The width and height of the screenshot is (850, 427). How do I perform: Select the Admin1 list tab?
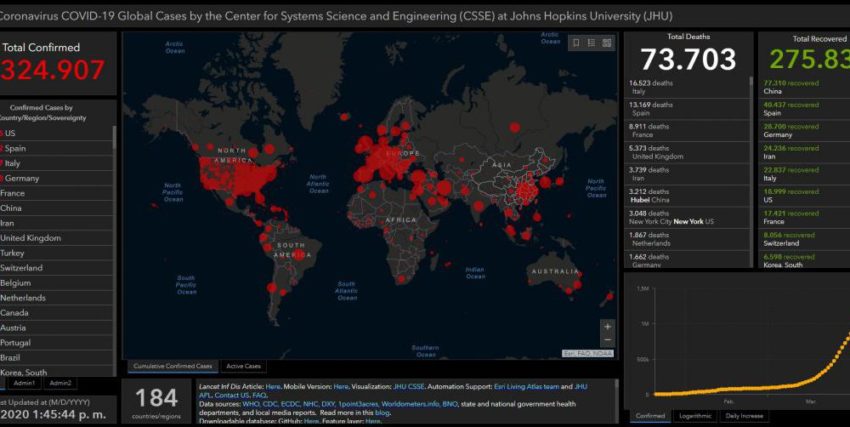click(x=24, y=383)
